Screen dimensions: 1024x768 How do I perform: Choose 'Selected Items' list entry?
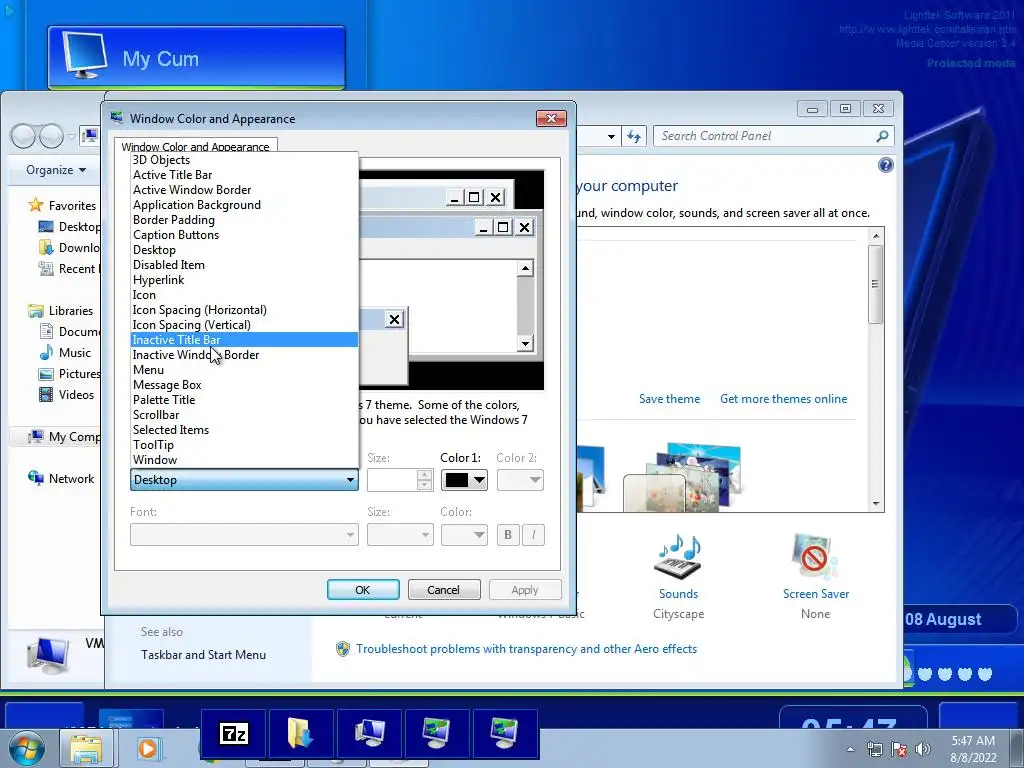click(245, 430)
